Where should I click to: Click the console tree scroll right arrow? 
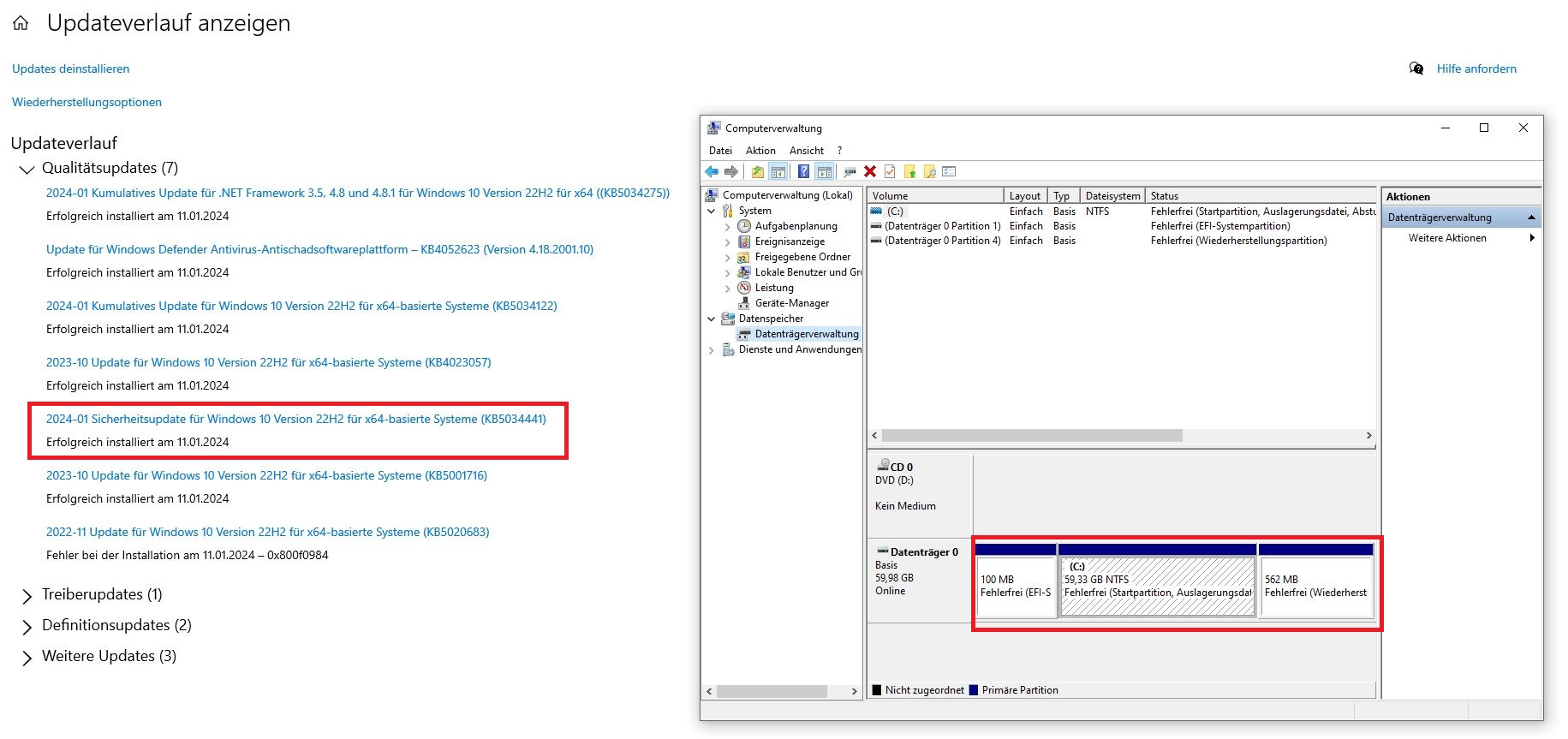[x=854, y=691]
